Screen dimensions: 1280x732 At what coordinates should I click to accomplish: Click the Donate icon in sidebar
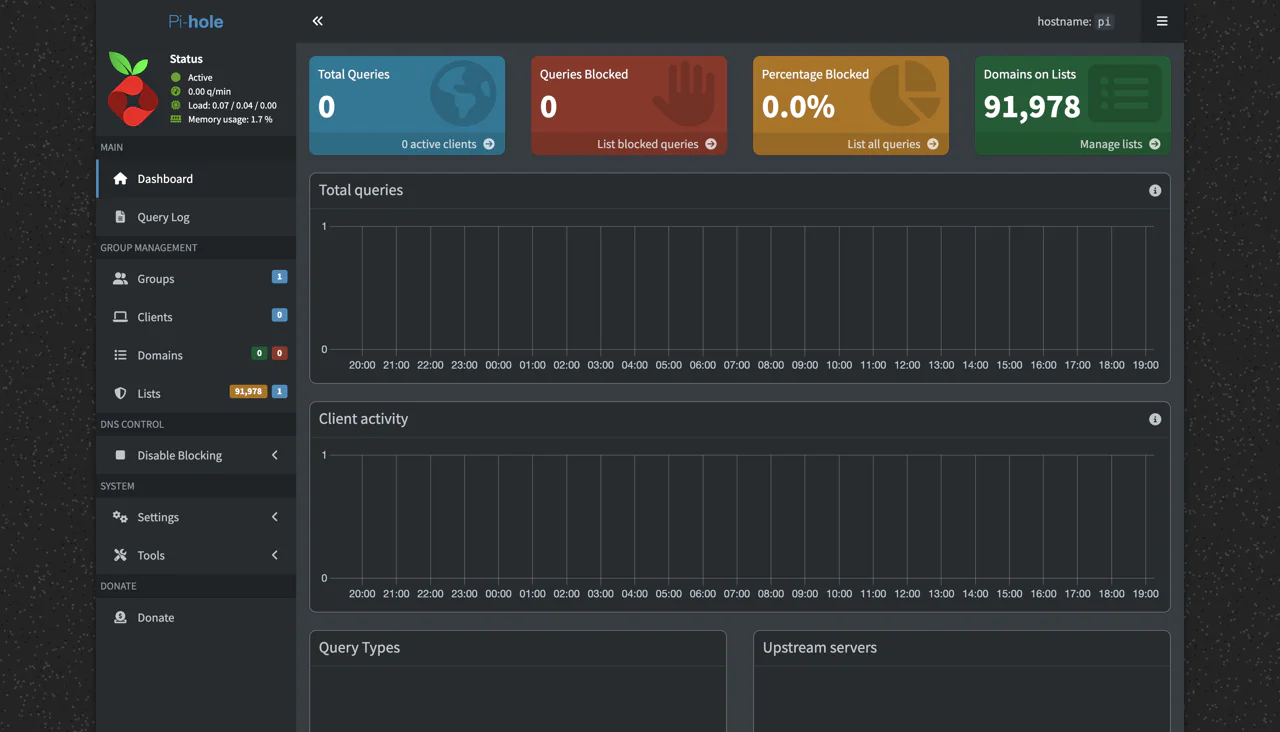(120, 617)
